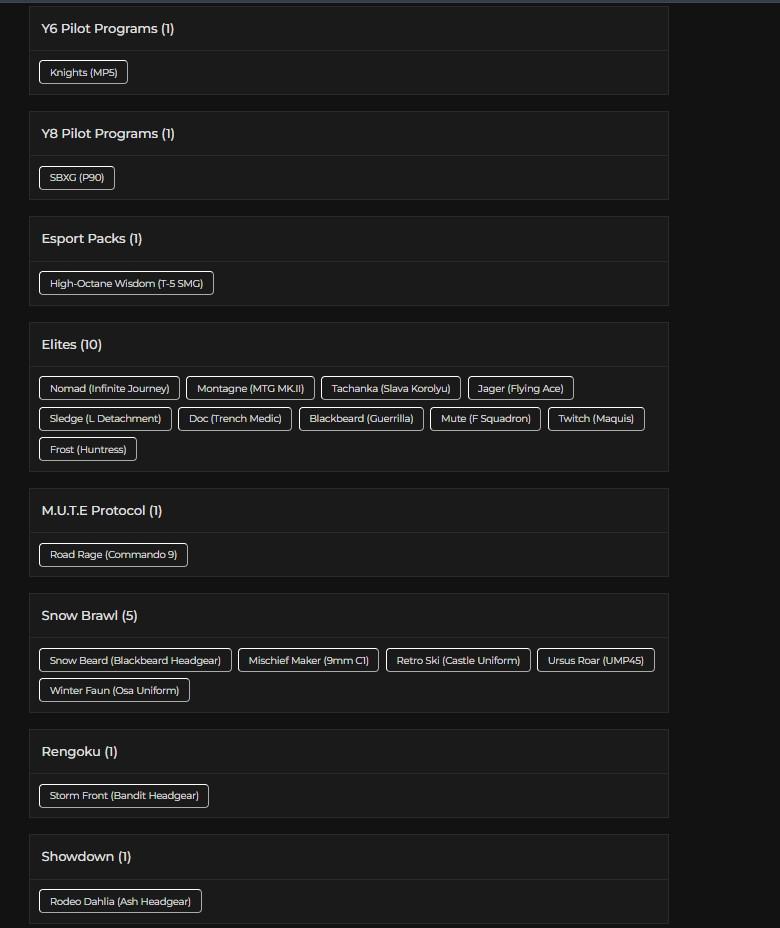Screen dimensions: 780x928
Task: Click Road Rage (Commando 9) item
Action: [x=113, y=555]
